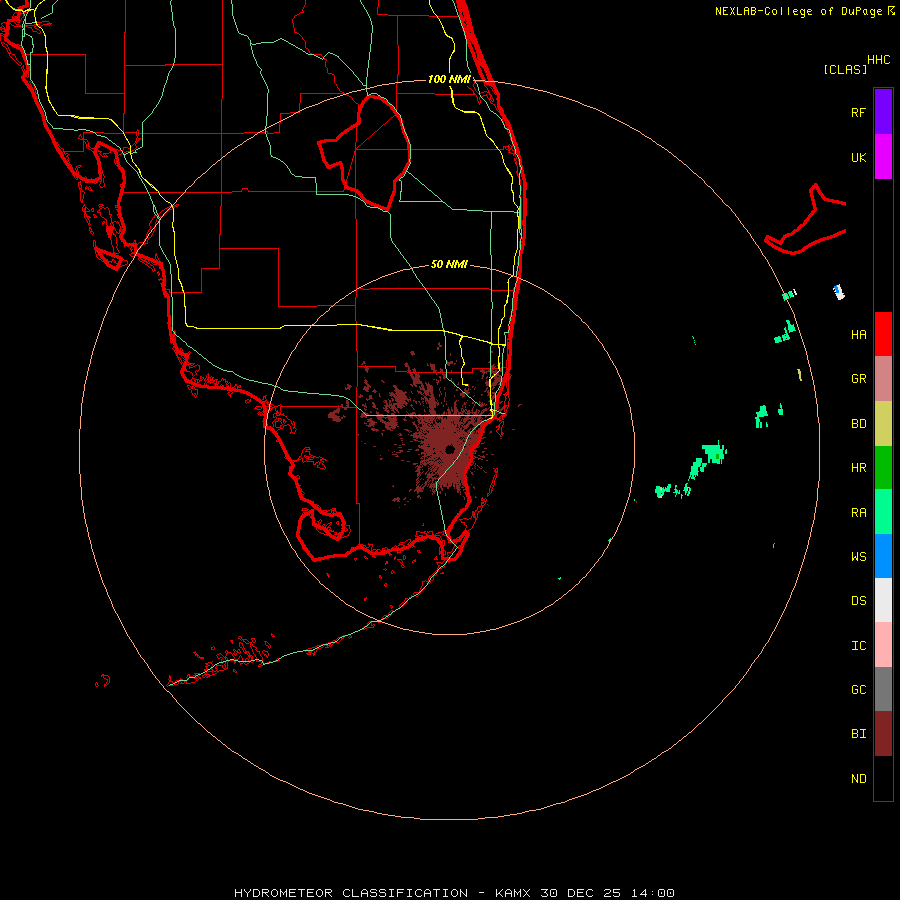Click the 30 DEC 25 date text
Screen dimensions: 900x900
[581, 893]
